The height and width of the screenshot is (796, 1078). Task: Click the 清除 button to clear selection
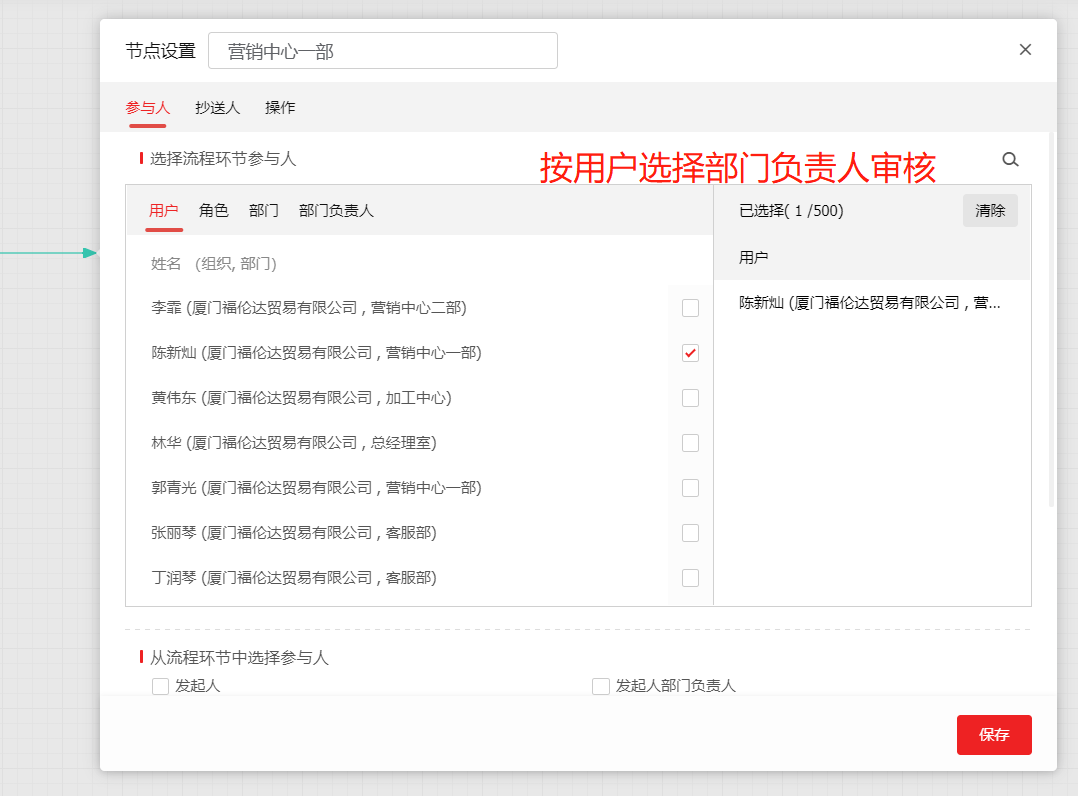[x=990, y=210]
